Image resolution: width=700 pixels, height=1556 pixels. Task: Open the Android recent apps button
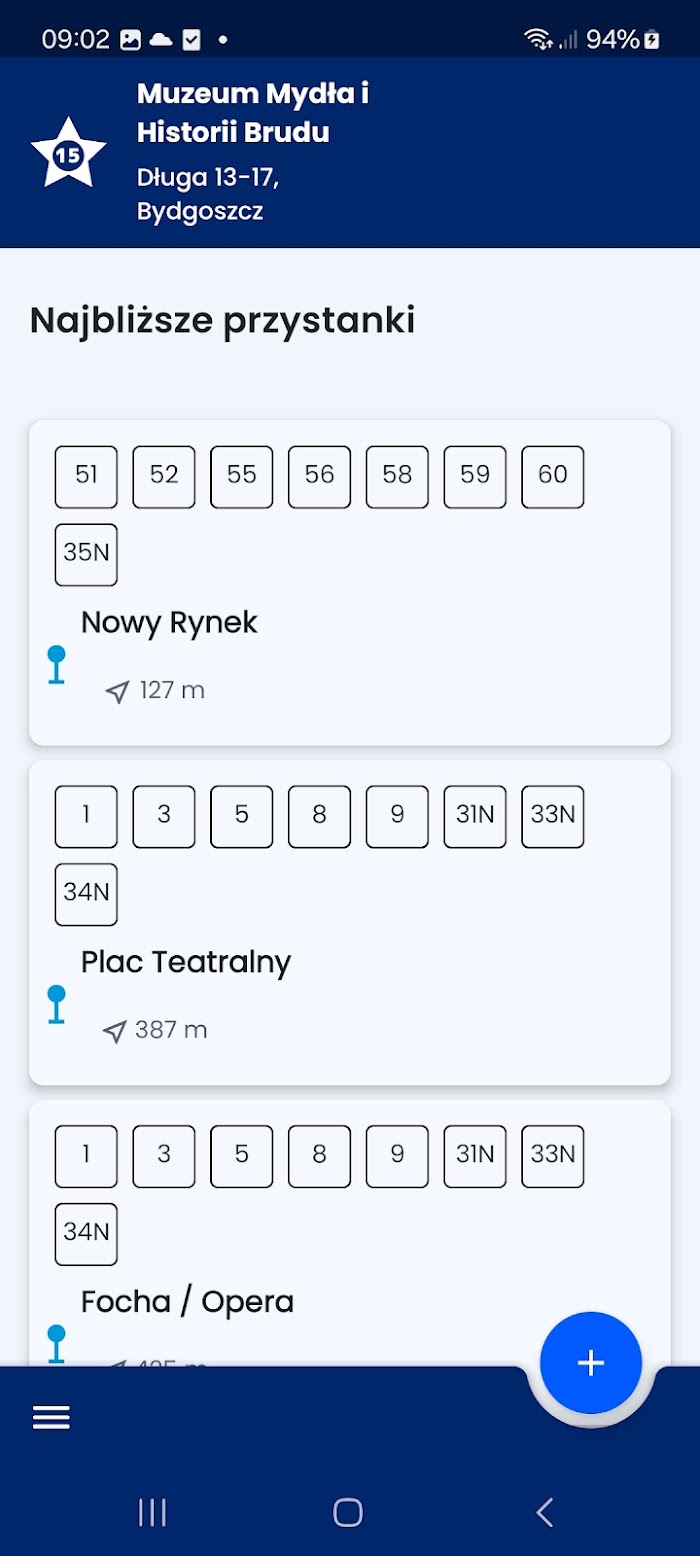pyautogui.click(x=152, y=1512)
